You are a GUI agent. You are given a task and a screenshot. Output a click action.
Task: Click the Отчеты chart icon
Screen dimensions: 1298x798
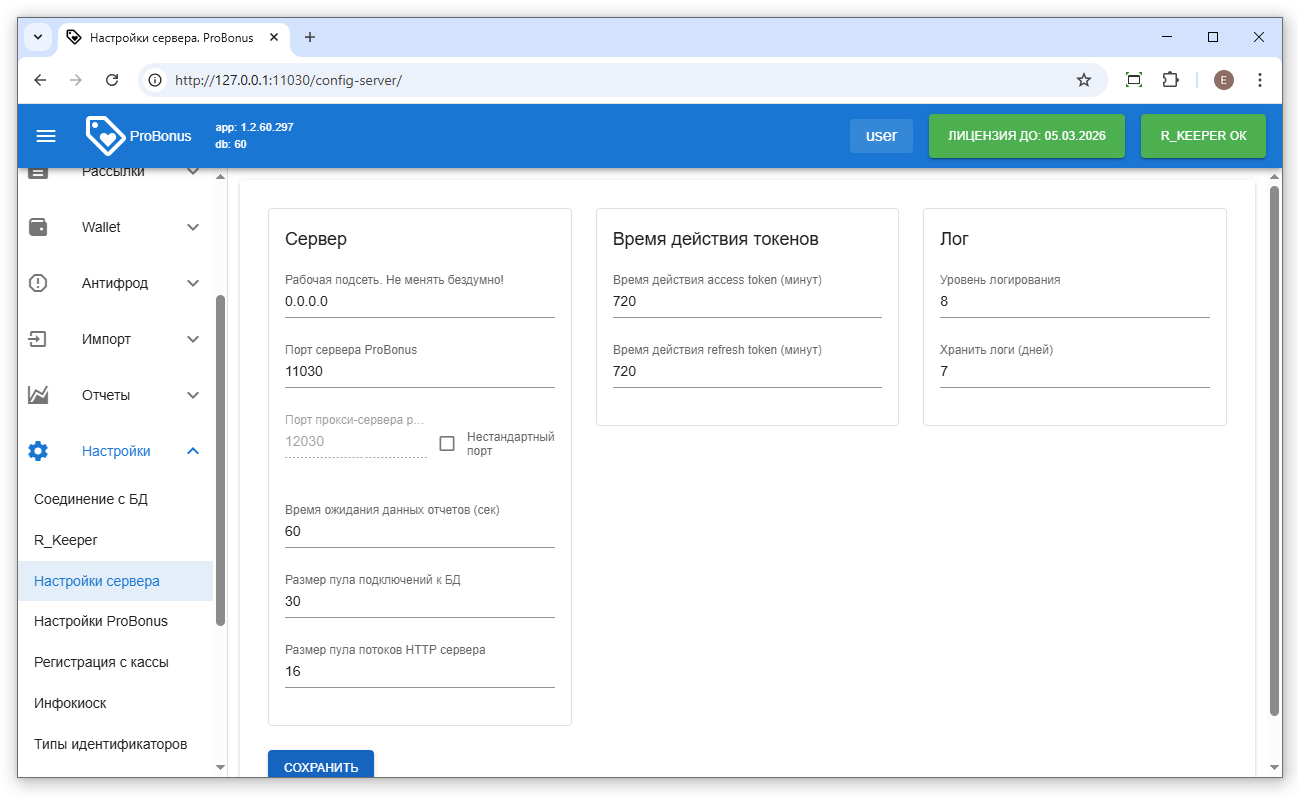click(x=38, y=395)
